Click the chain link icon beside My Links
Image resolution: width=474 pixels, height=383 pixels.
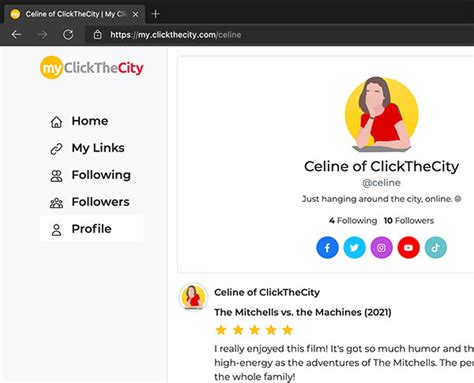click(x=56, y=149)
